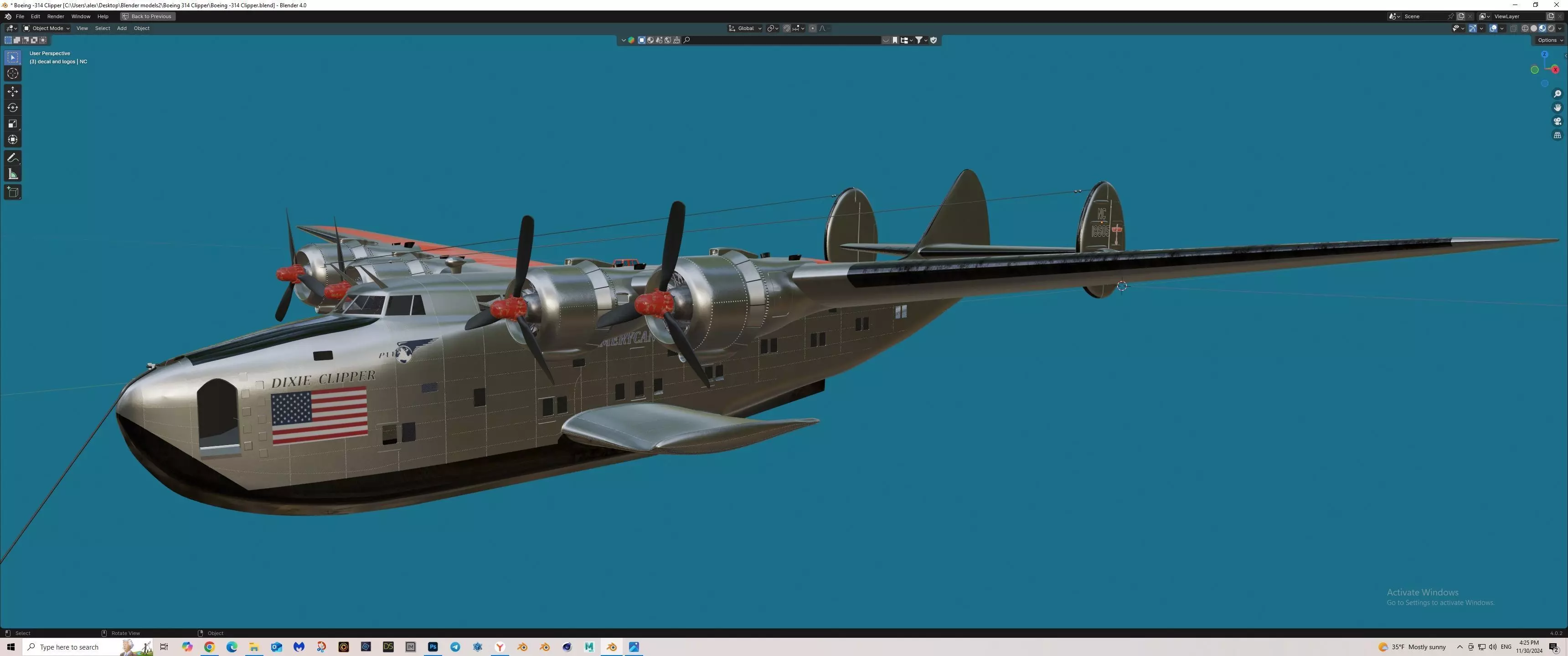Click the pan view hand icon
This screenshot has height=656, width=1568.
pos(1557,108)
